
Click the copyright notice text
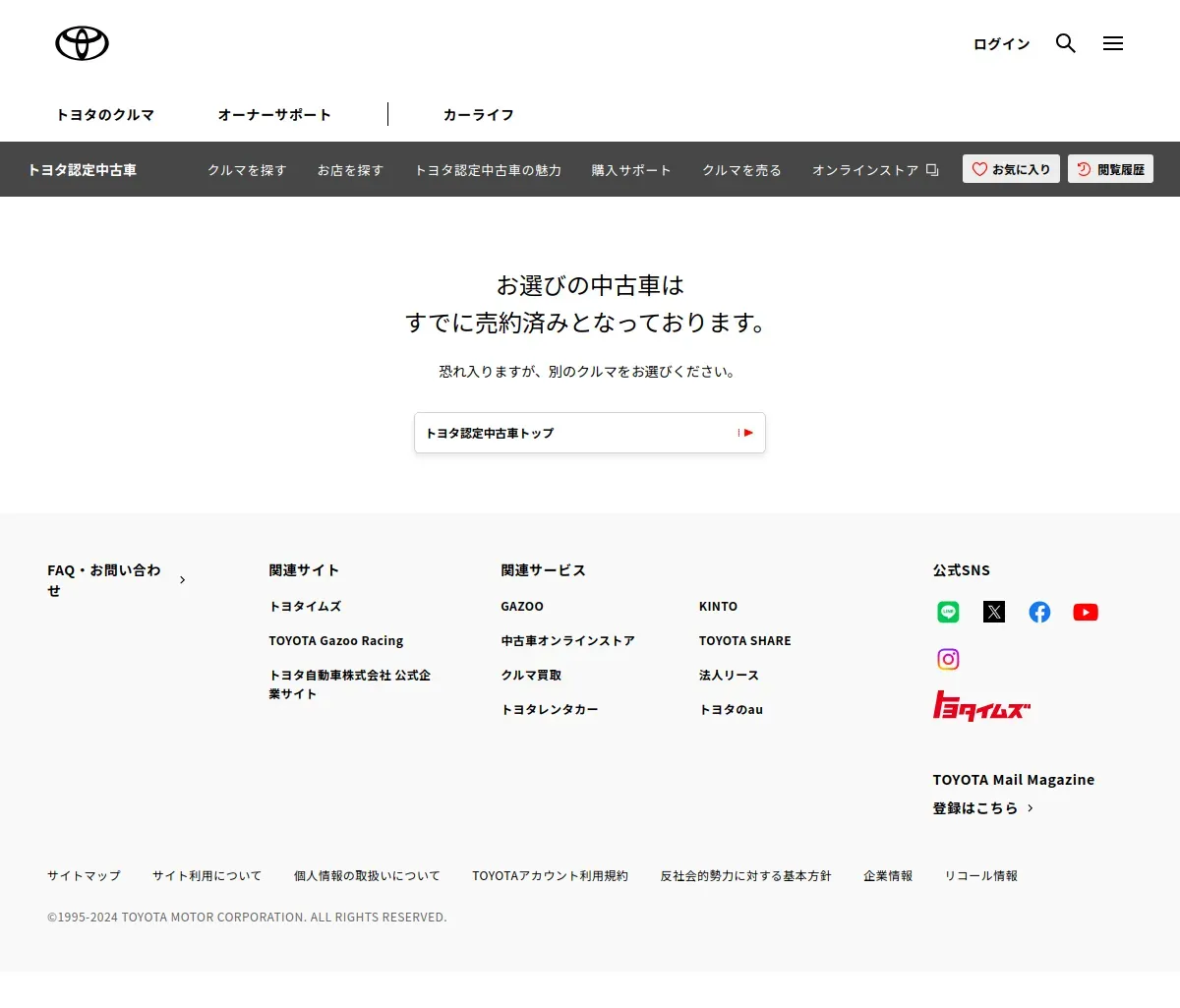pos(247,918)
